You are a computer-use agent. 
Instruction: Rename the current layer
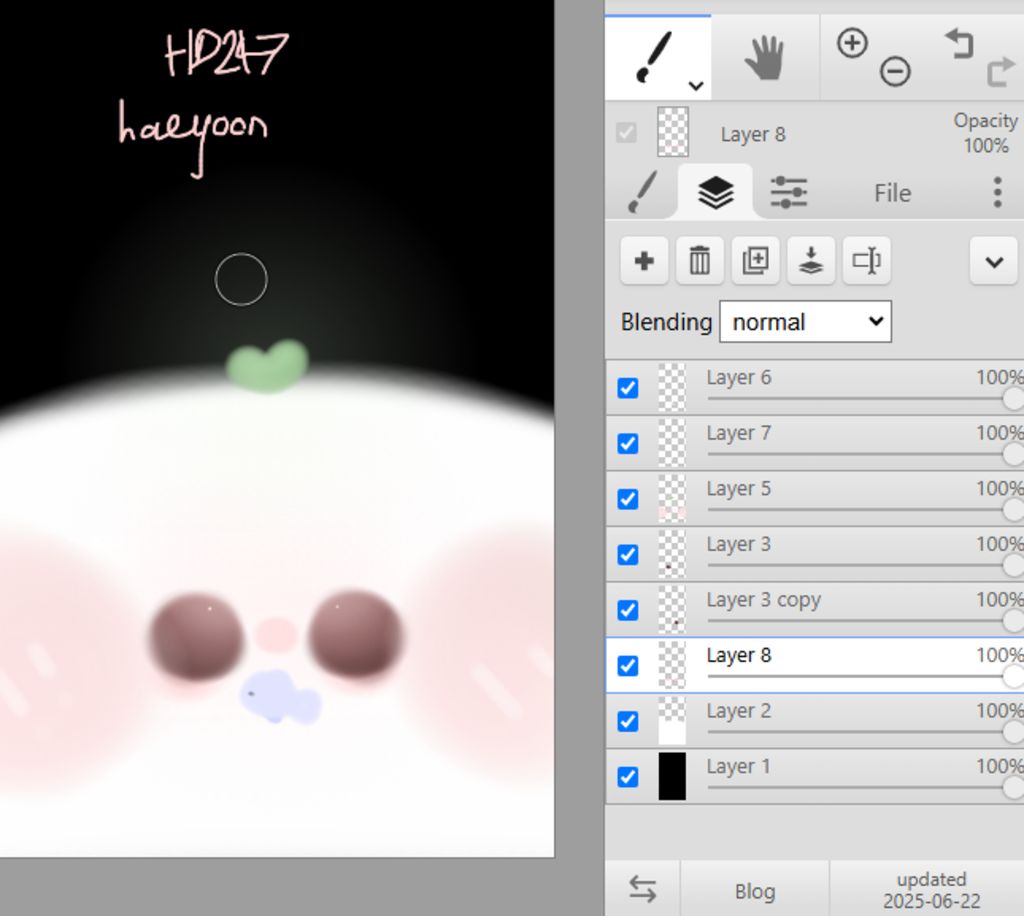(x=866, y=262)
